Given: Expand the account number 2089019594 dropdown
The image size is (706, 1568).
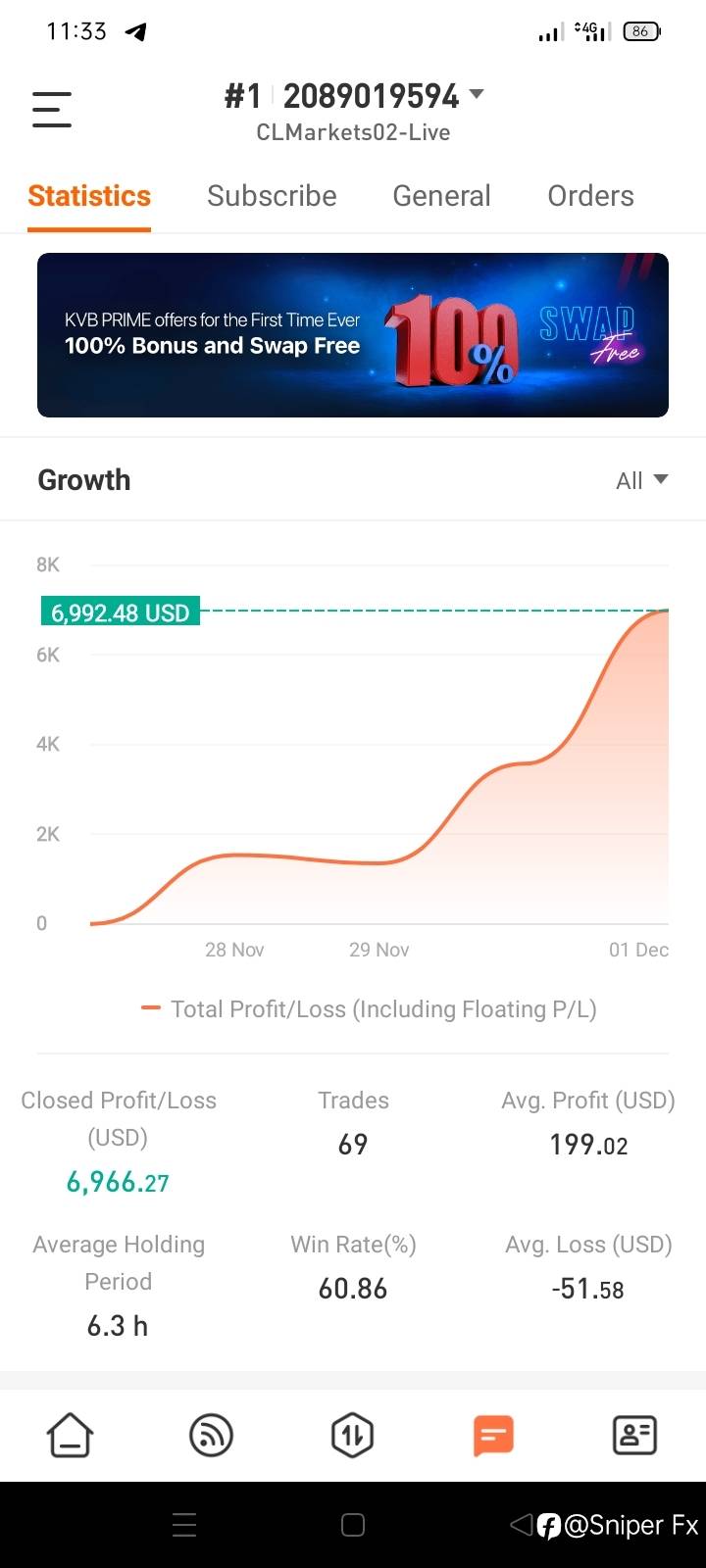Looking at the screenshot, I should 477,95.
